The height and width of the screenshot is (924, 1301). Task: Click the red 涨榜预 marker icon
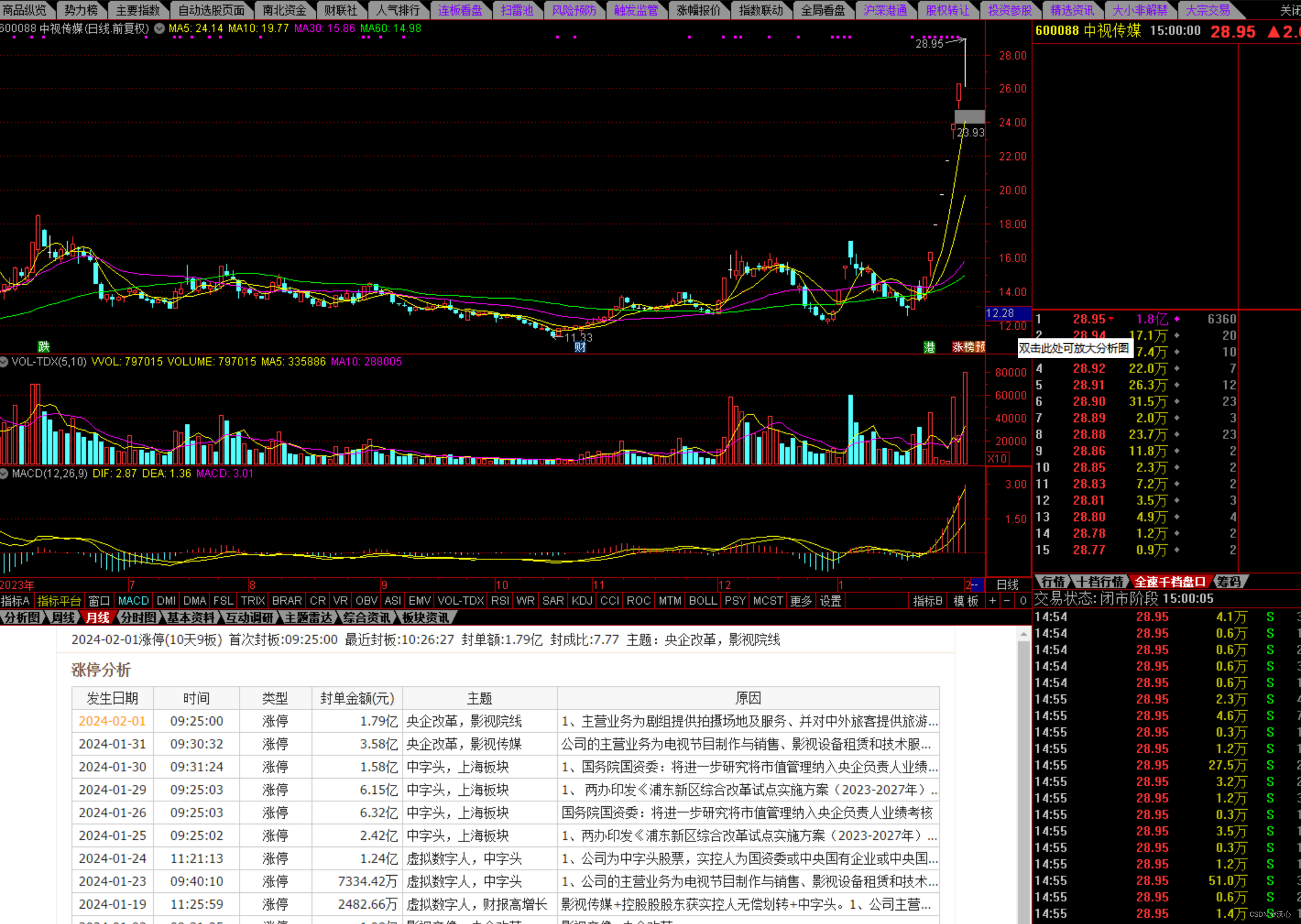[968, 347]
